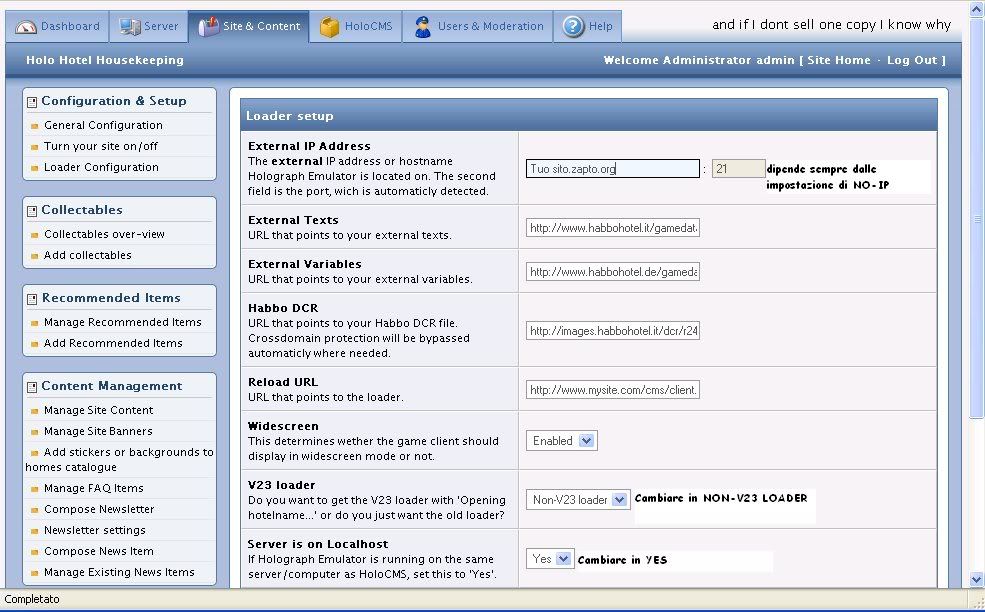Focus the External Variables URL field
This screenshot has height=612, width=985.
coord(612,271)
